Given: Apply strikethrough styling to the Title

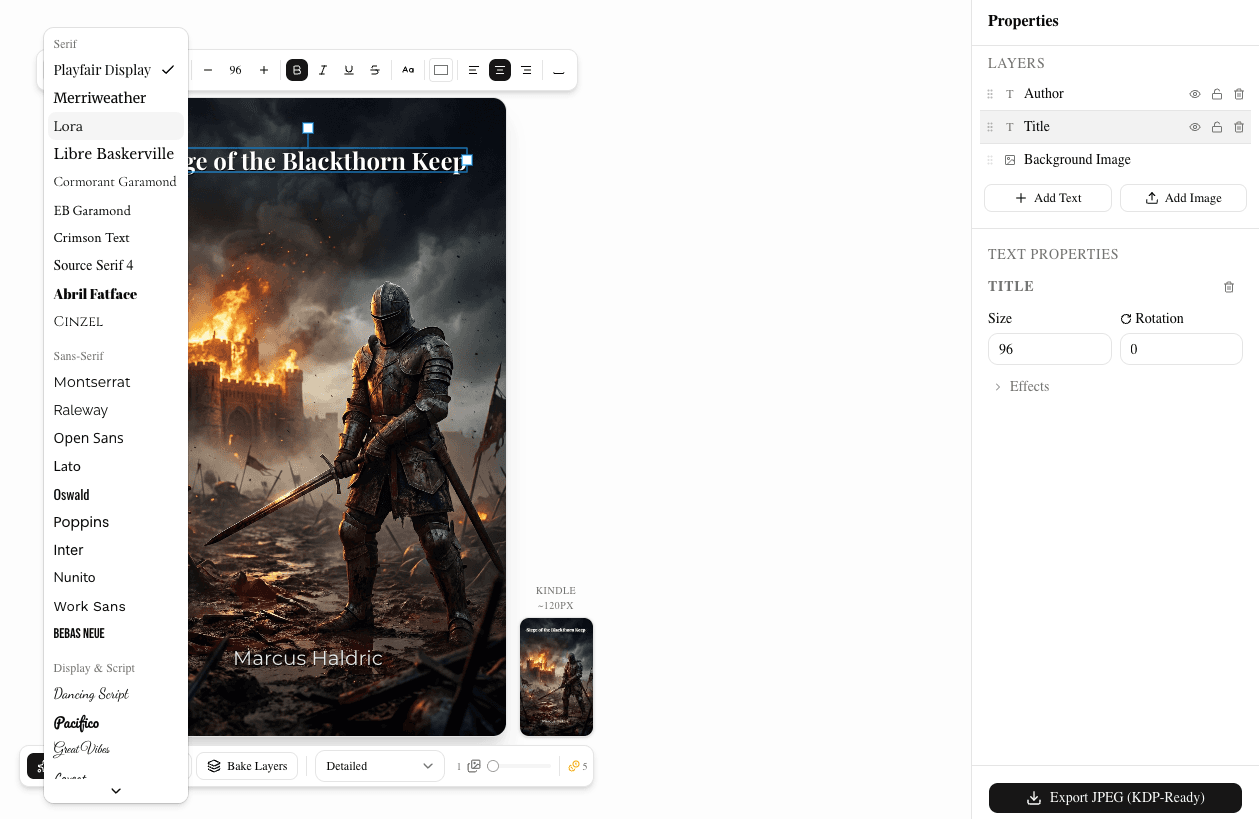Looking at the screenshot, I should coord(374,70).
